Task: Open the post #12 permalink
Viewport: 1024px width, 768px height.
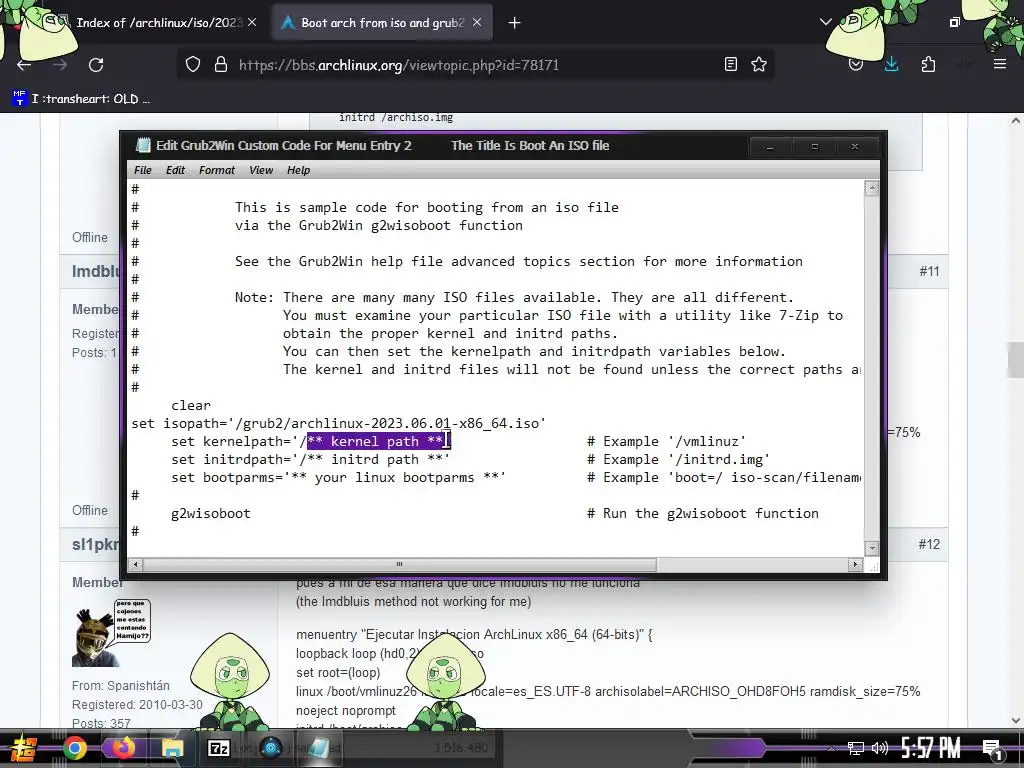Action: (929, 544)
